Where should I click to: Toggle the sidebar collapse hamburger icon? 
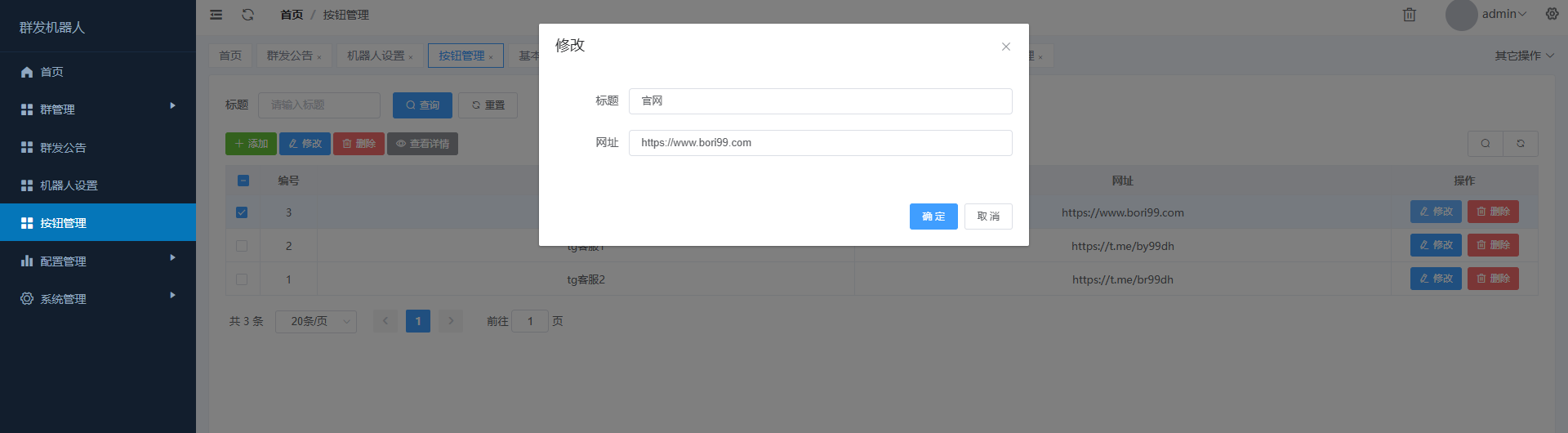click(x=216, y=15)
